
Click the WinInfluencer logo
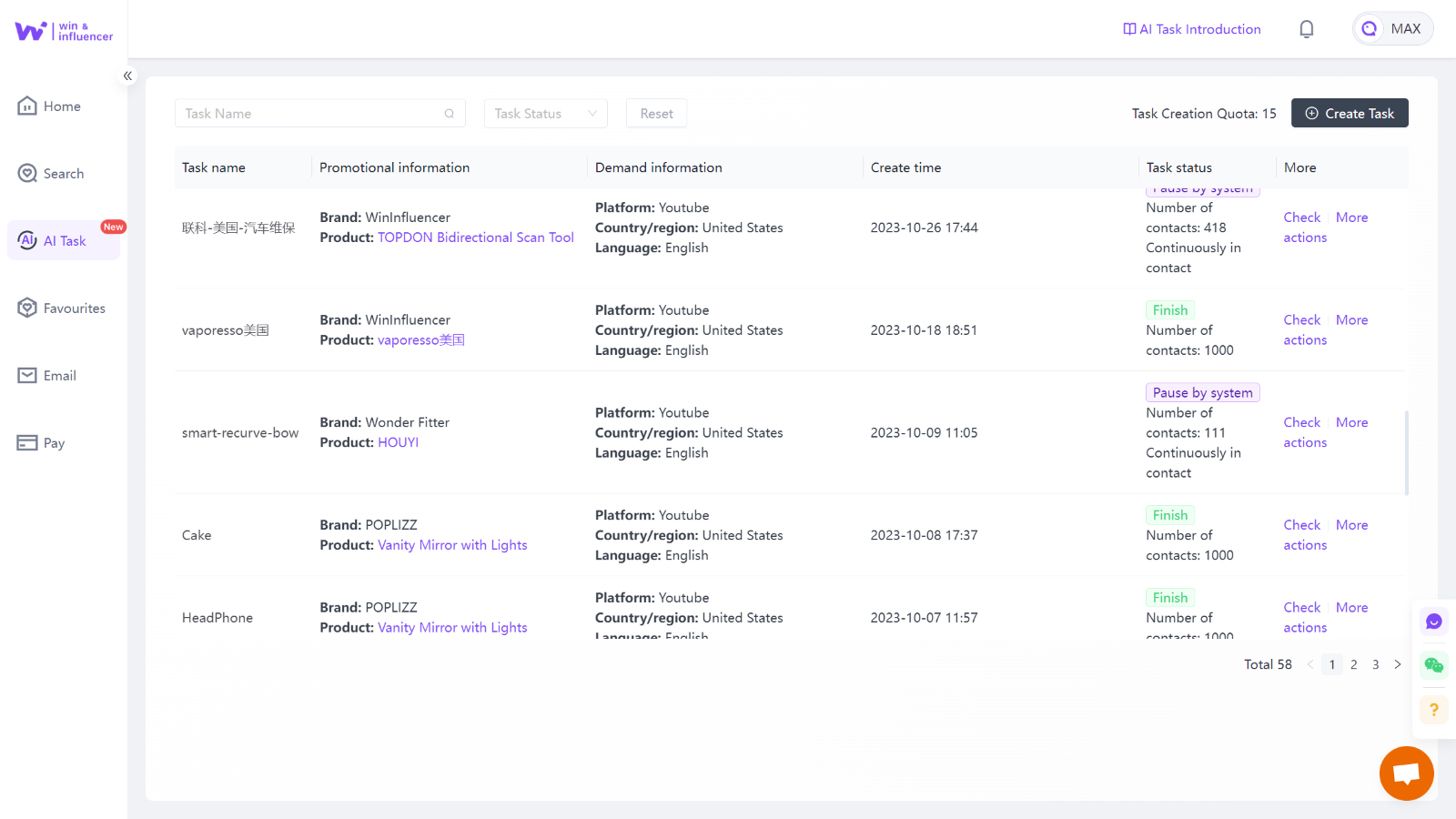[x=64, y=31]
